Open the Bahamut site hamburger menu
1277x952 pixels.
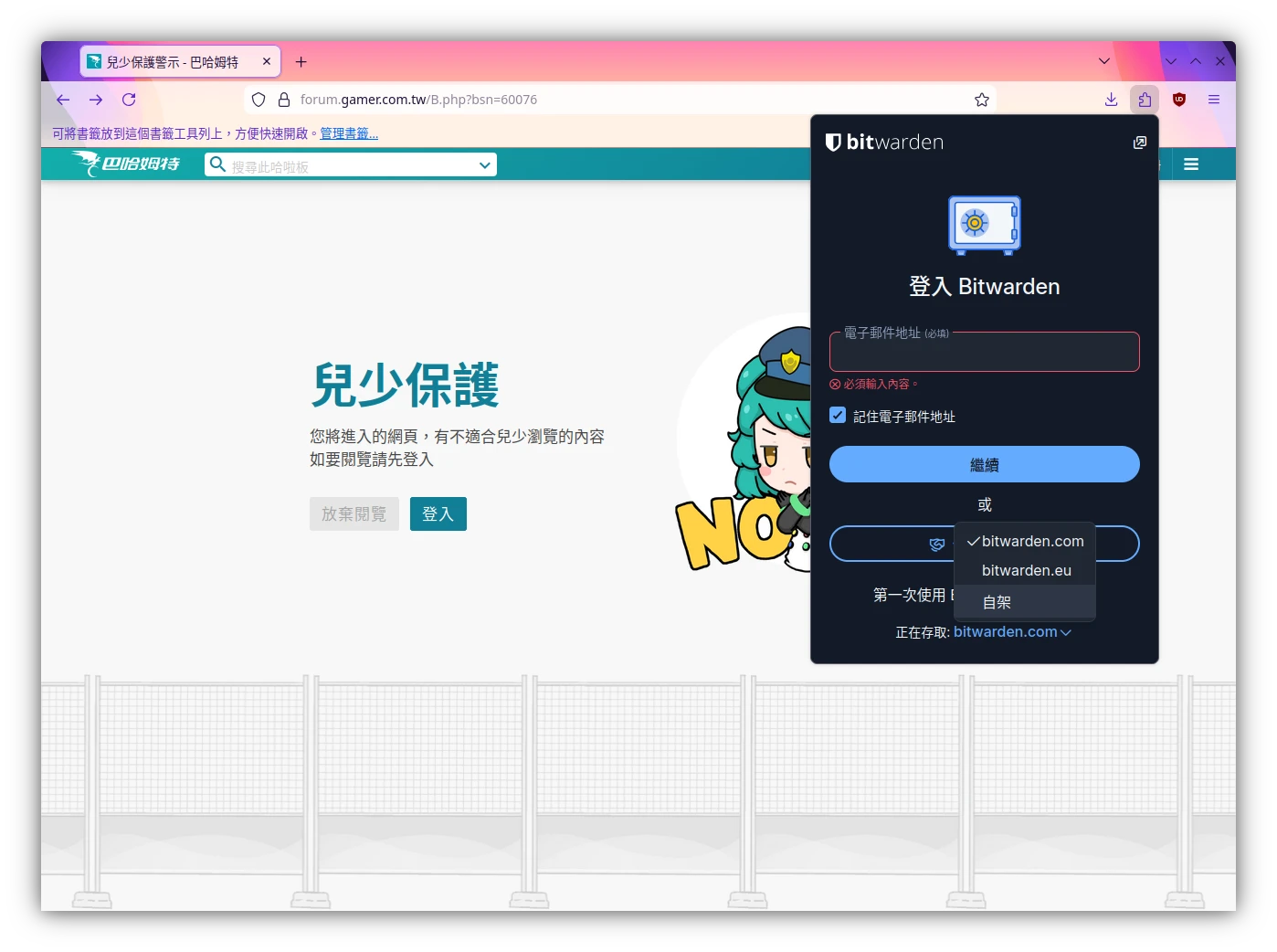click(x=1190, y=164)
